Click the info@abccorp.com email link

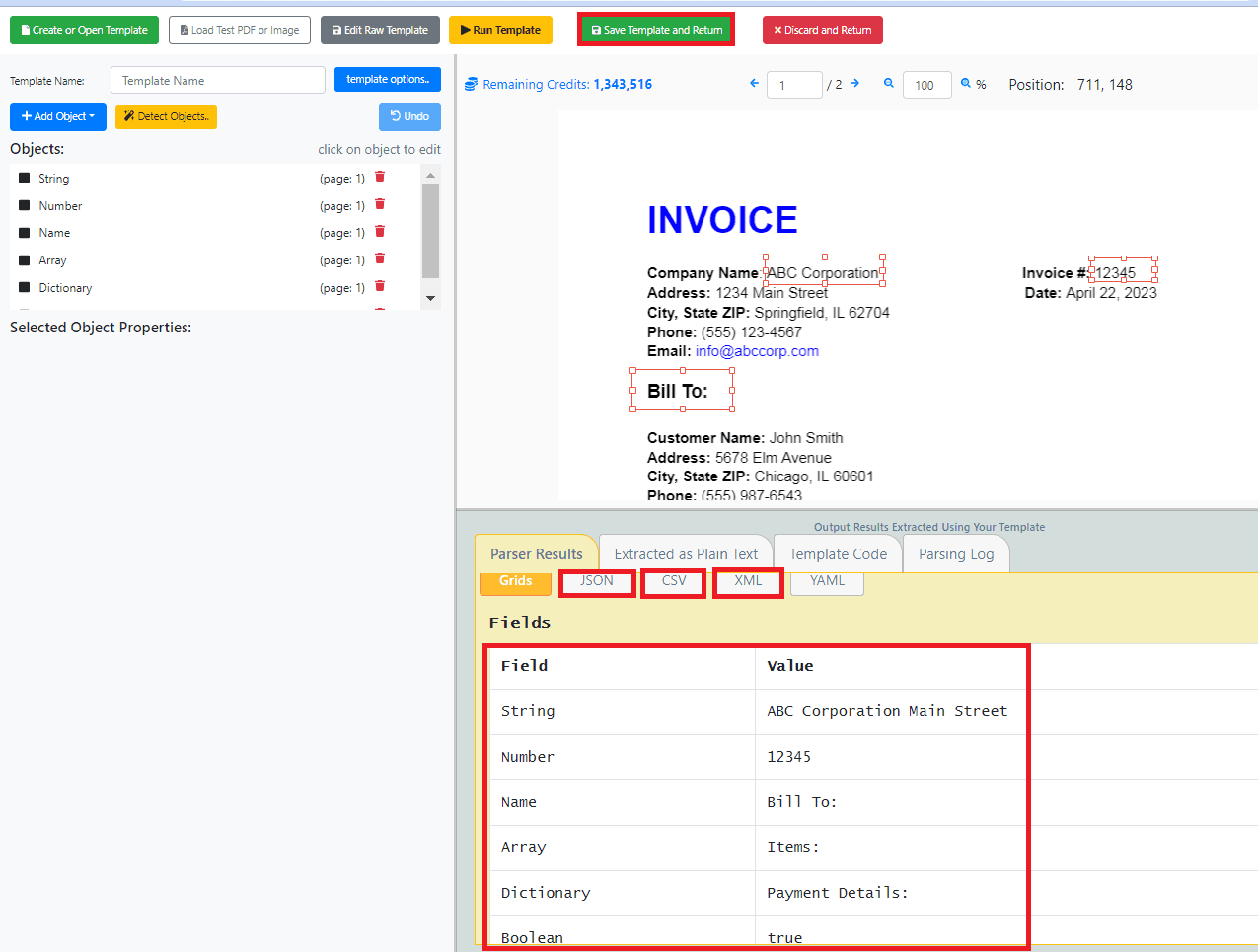click(x=757, y=351)
